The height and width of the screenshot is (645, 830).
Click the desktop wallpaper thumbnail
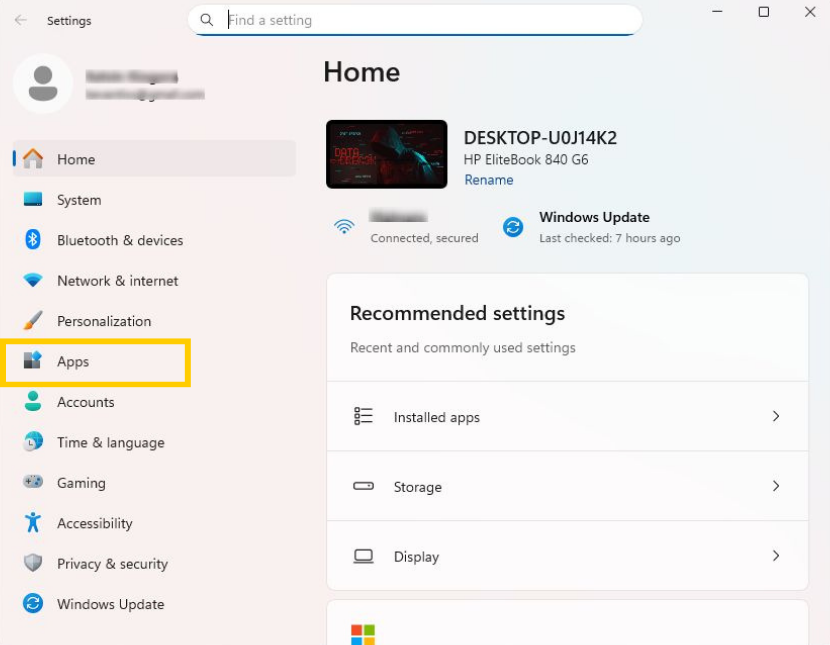[386, 154]
